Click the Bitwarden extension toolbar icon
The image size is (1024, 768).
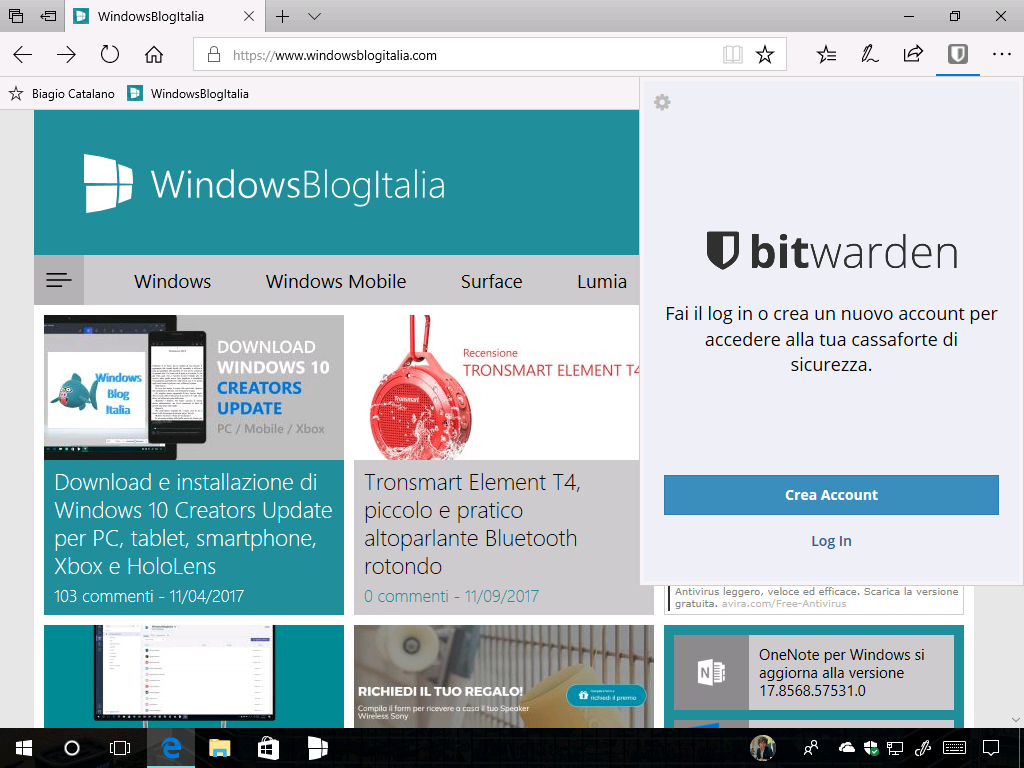[x=957, y=54]
